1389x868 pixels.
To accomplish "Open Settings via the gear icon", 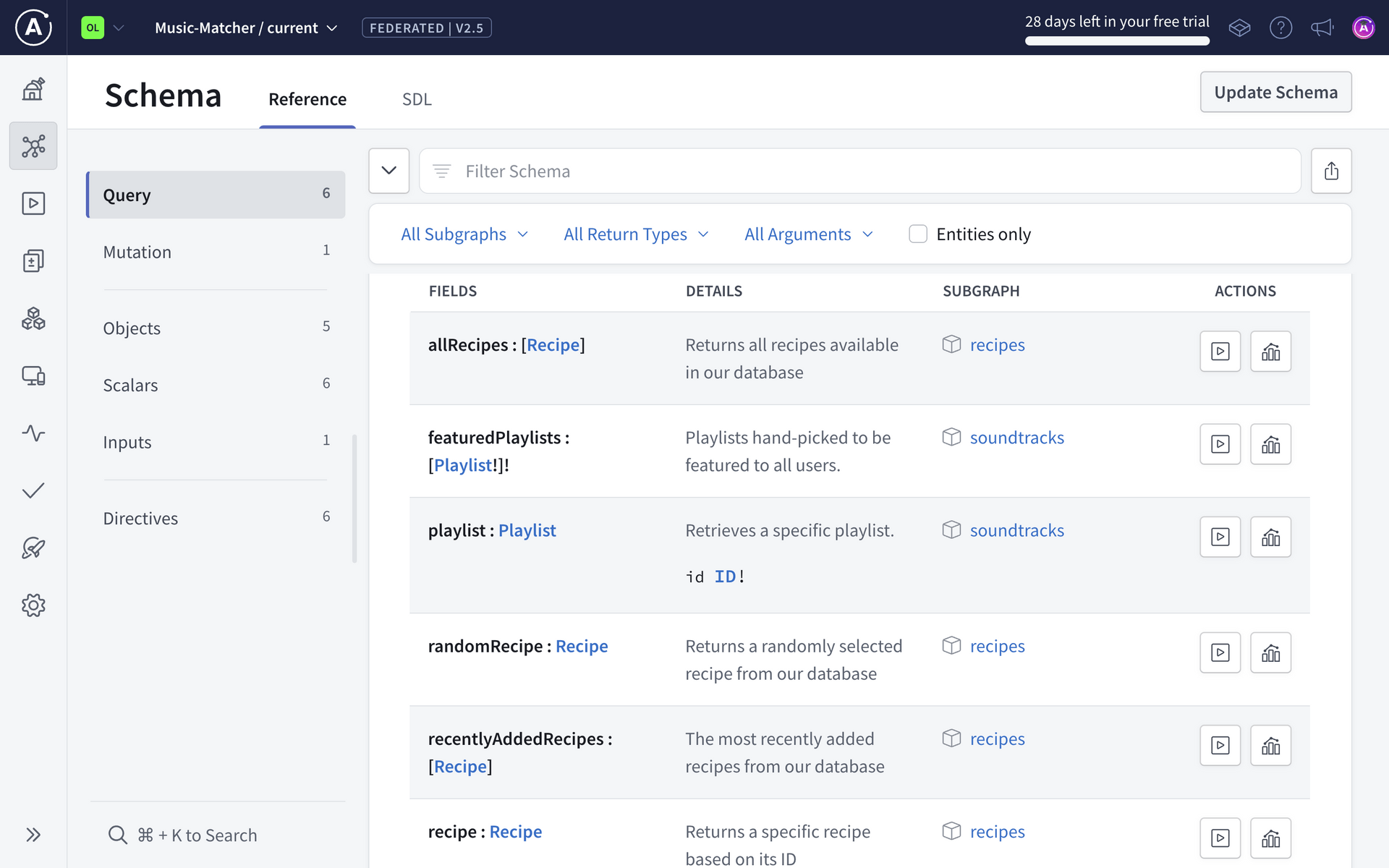I will click(x=33, y=605).
